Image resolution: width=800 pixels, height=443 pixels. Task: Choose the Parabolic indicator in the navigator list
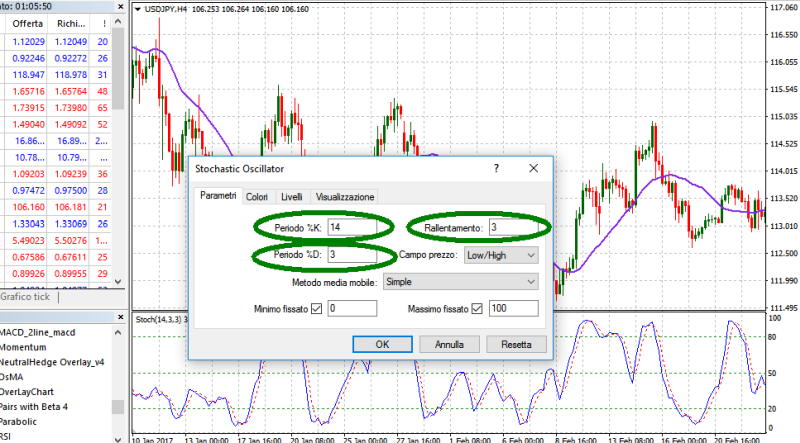click(24, 420)
